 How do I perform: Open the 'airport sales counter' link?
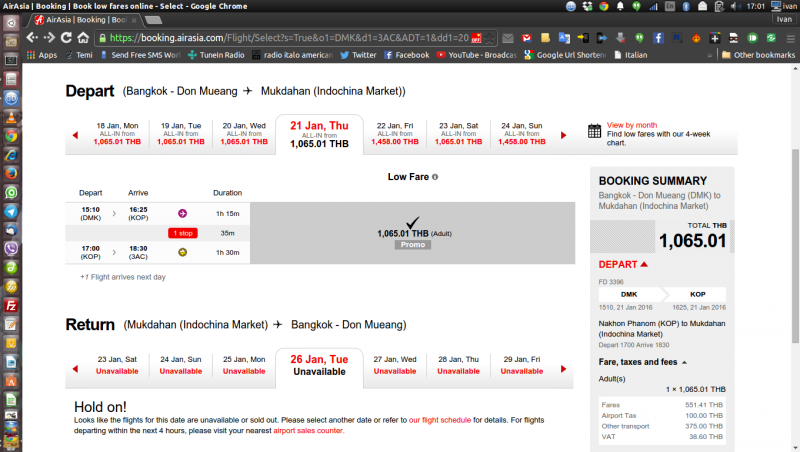[309, 431]
